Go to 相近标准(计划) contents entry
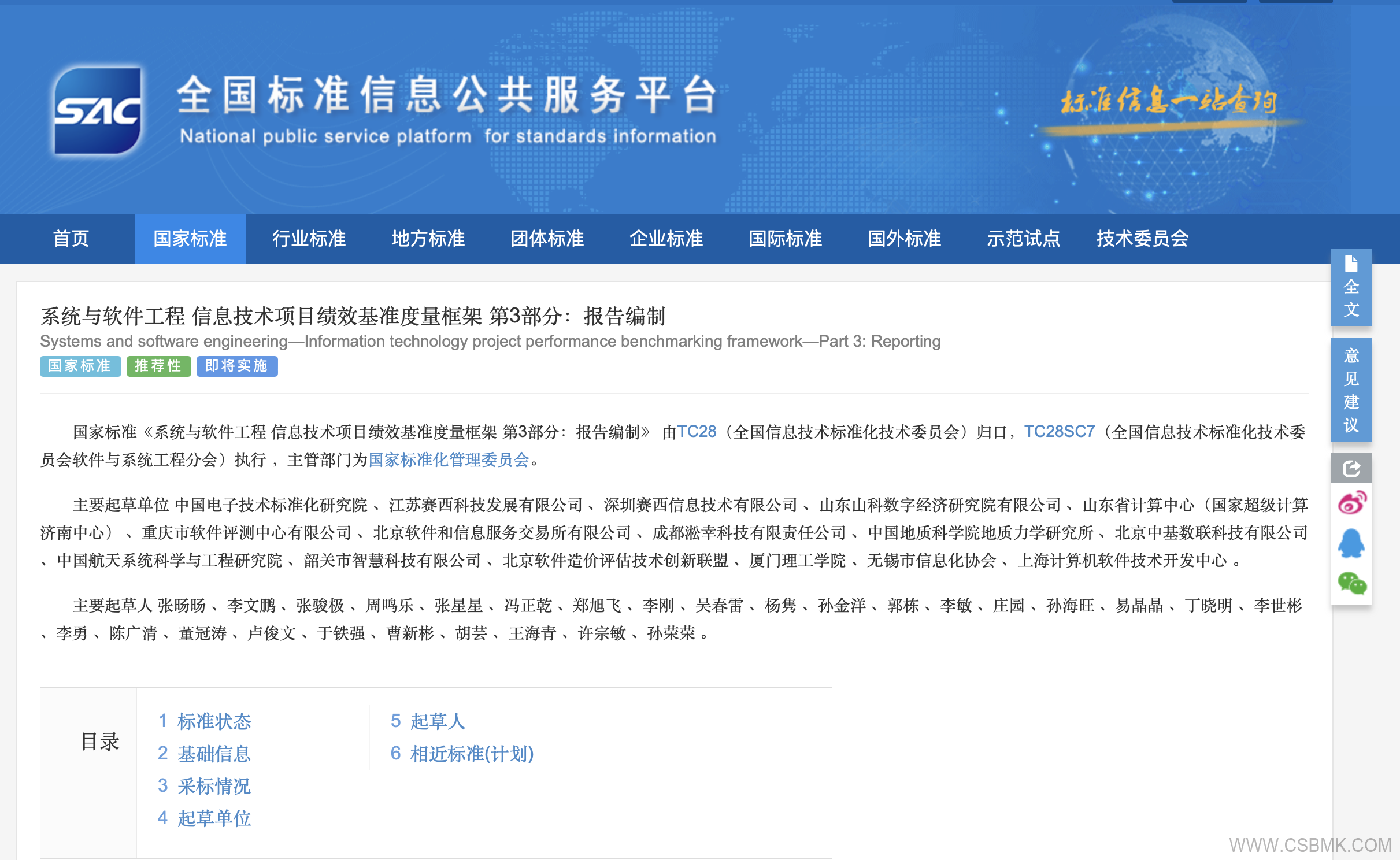Screen dimensions: 1400x860 471,754
